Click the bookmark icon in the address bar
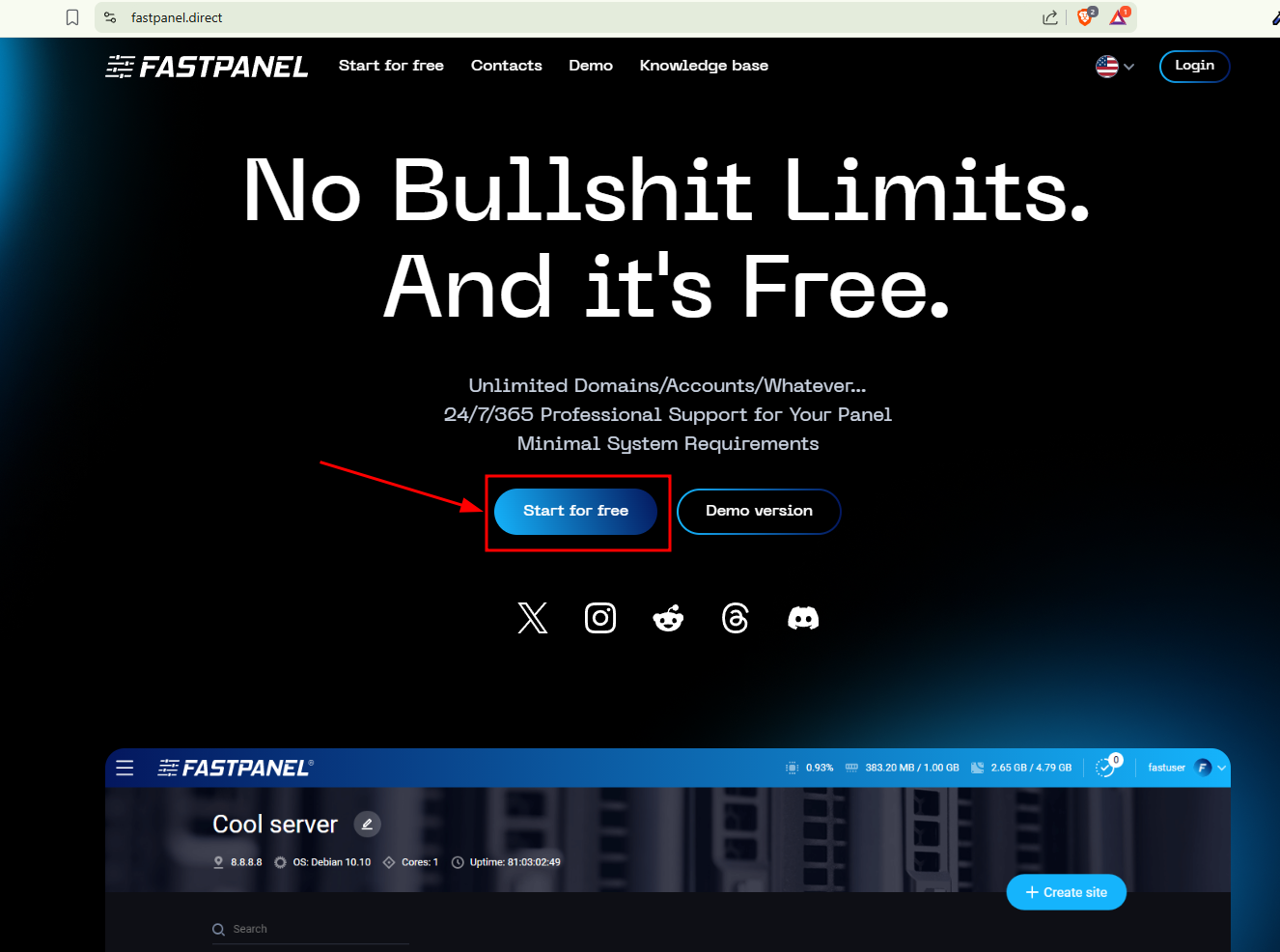1280x952 pixels. (72, 17)
